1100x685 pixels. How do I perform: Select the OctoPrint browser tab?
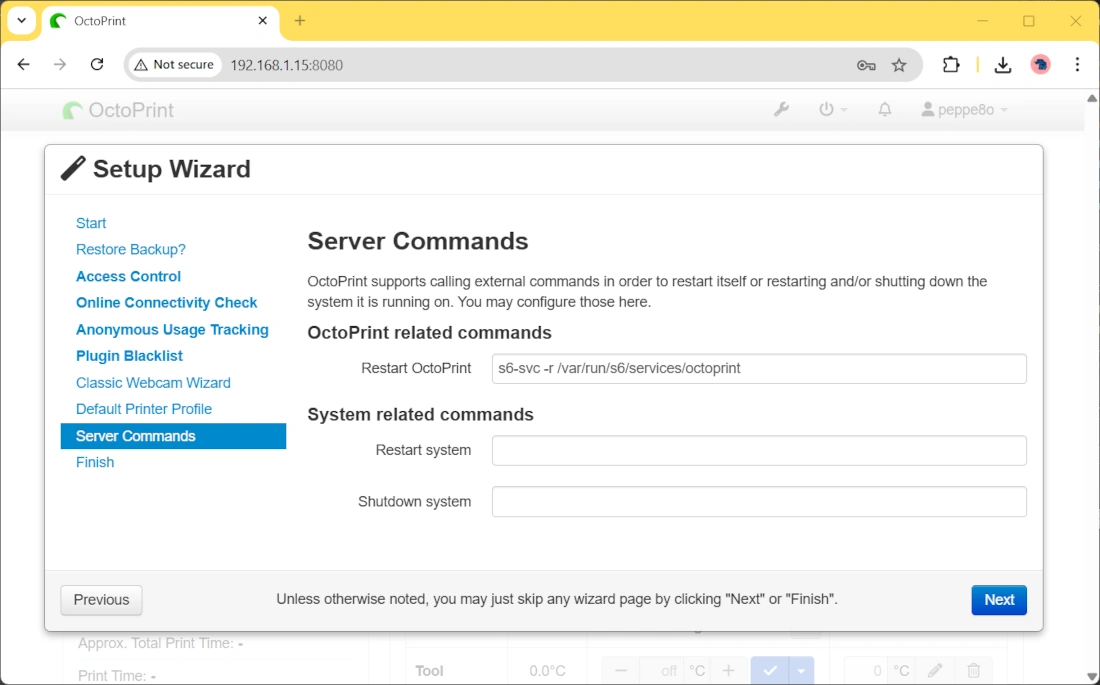tap(160, 21)
